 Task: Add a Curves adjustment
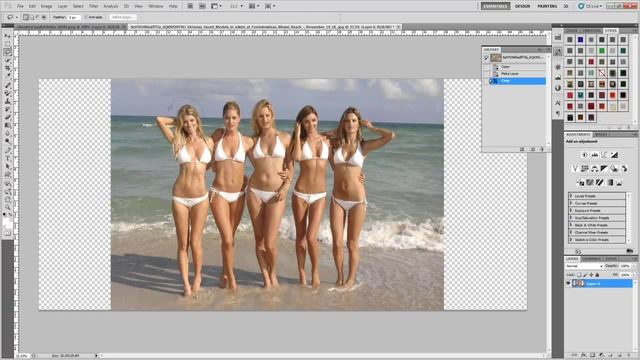[x=604, y=155]
